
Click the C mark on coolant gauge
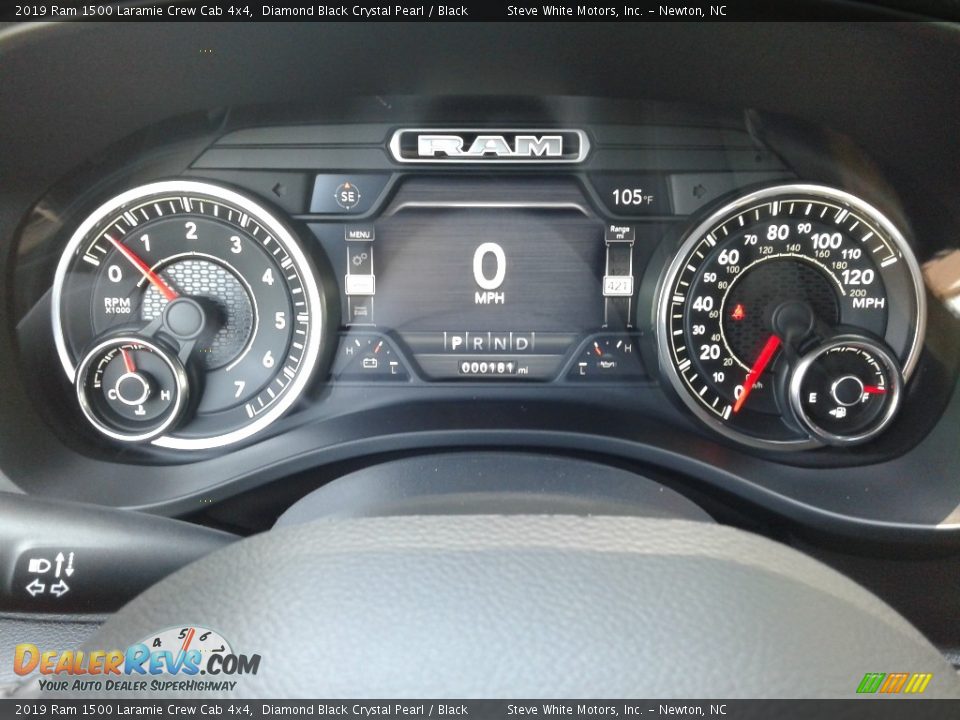tap(112, 395)
